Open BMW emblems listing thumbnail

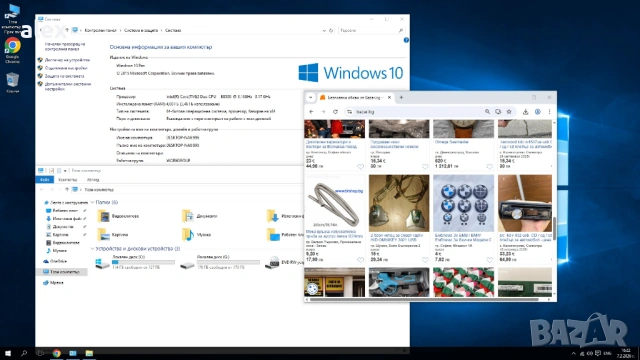[x=463, y=203]
